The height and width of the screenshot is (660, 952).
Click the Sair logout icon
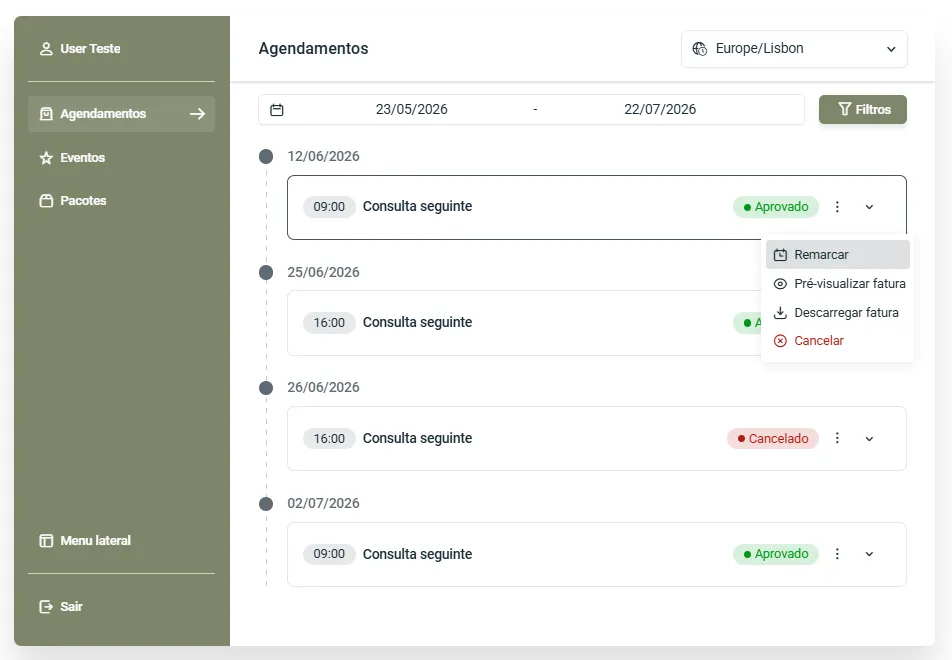point(46,607)
